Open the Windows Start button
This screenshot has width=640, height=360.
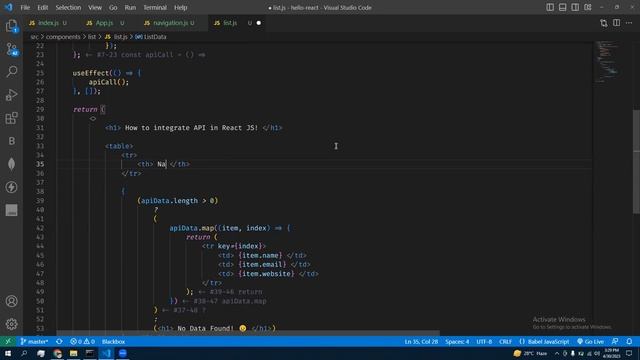pyautogui.click(x=8, y=353)
